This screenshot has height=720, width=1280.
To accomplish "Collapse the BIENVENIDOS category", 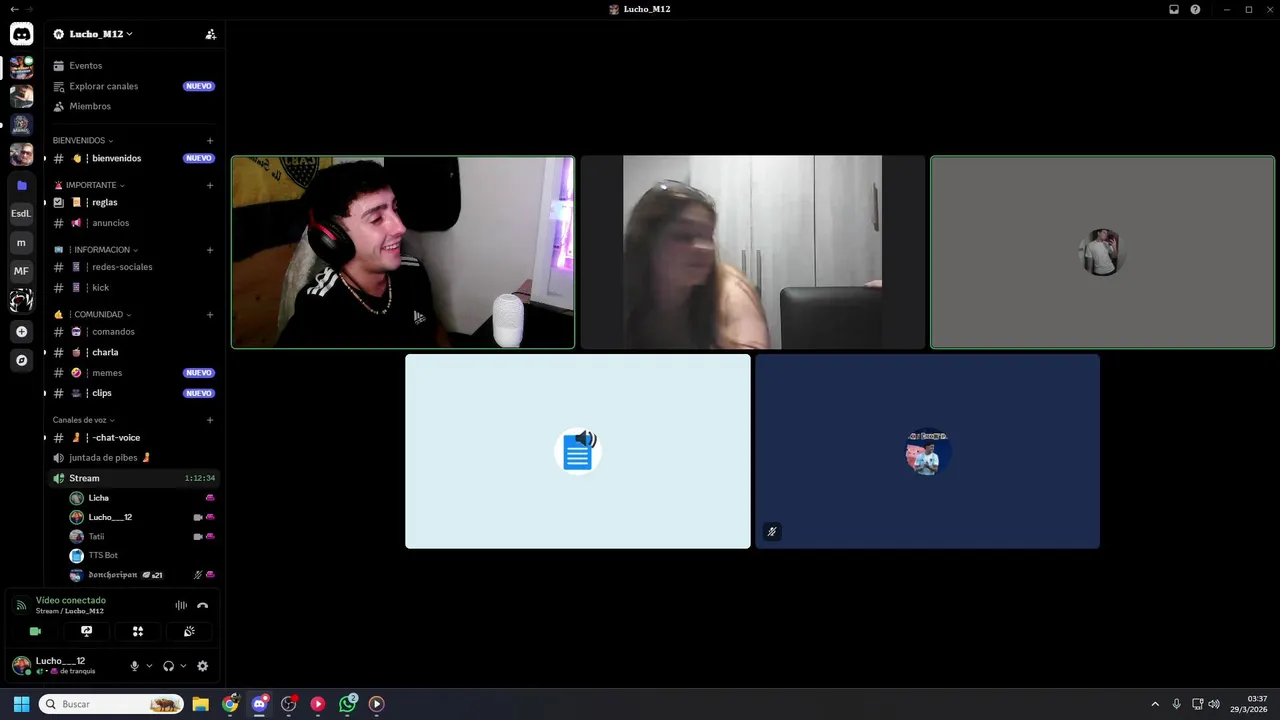I will click(x=83, y=141).
